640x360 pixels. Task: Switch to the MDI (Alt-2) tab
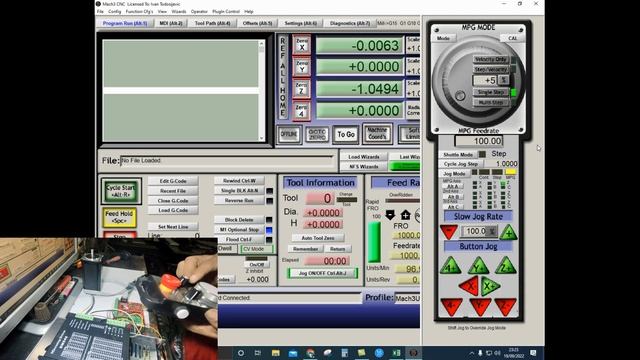(x=171, y=23)
